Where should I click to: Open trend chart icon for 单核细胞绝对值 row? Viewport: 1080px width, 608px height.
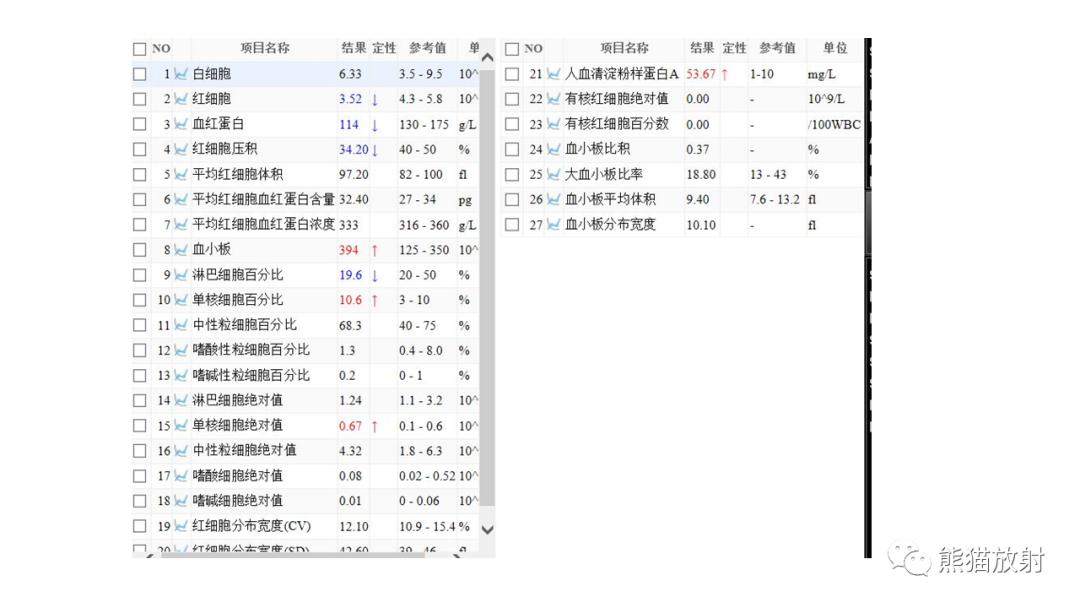[x=180, y=426]
